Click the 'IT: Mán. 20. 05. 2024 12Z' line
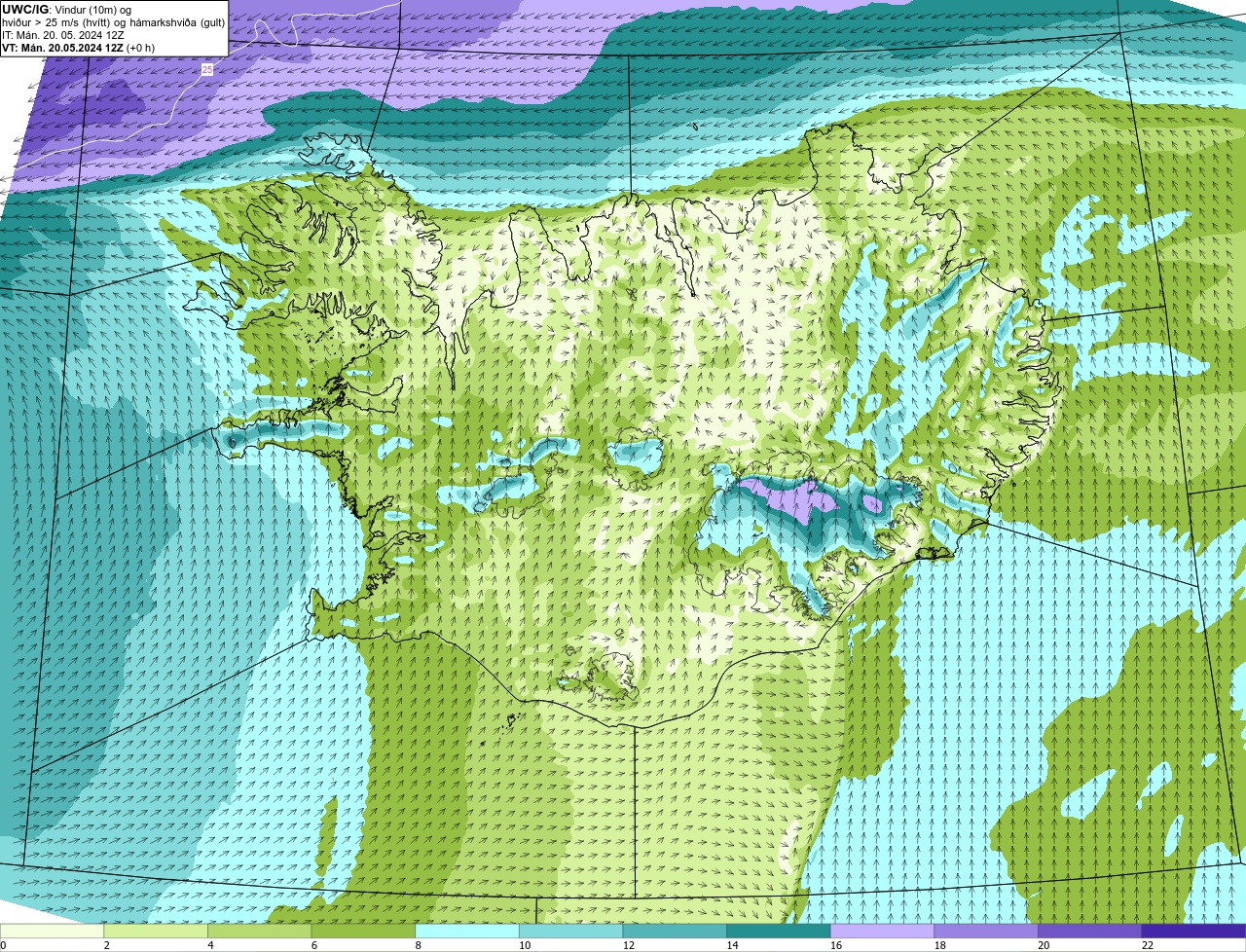1246x952 pixels. [63, 35]
